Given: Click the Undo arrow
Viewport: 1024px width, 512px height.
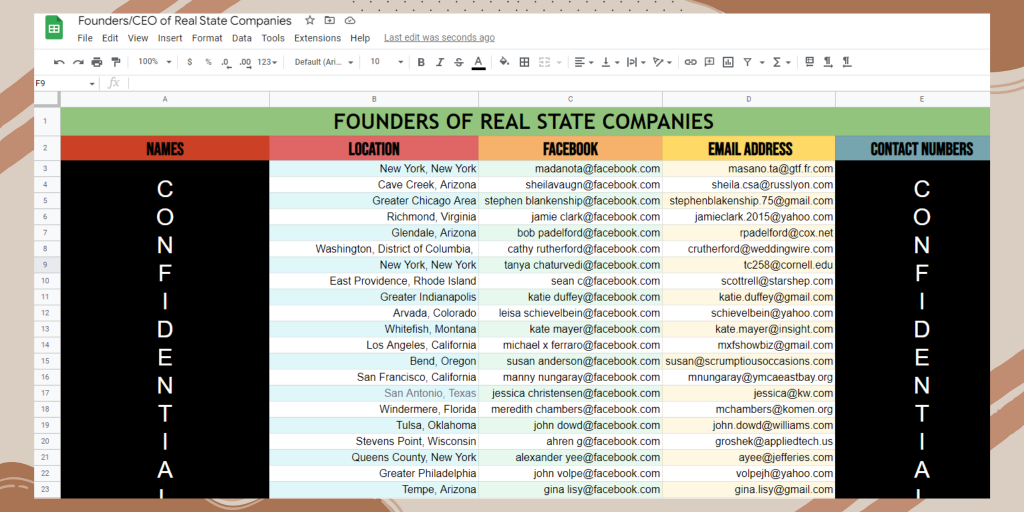Looking at the screenshot, I should pos(59,62).
